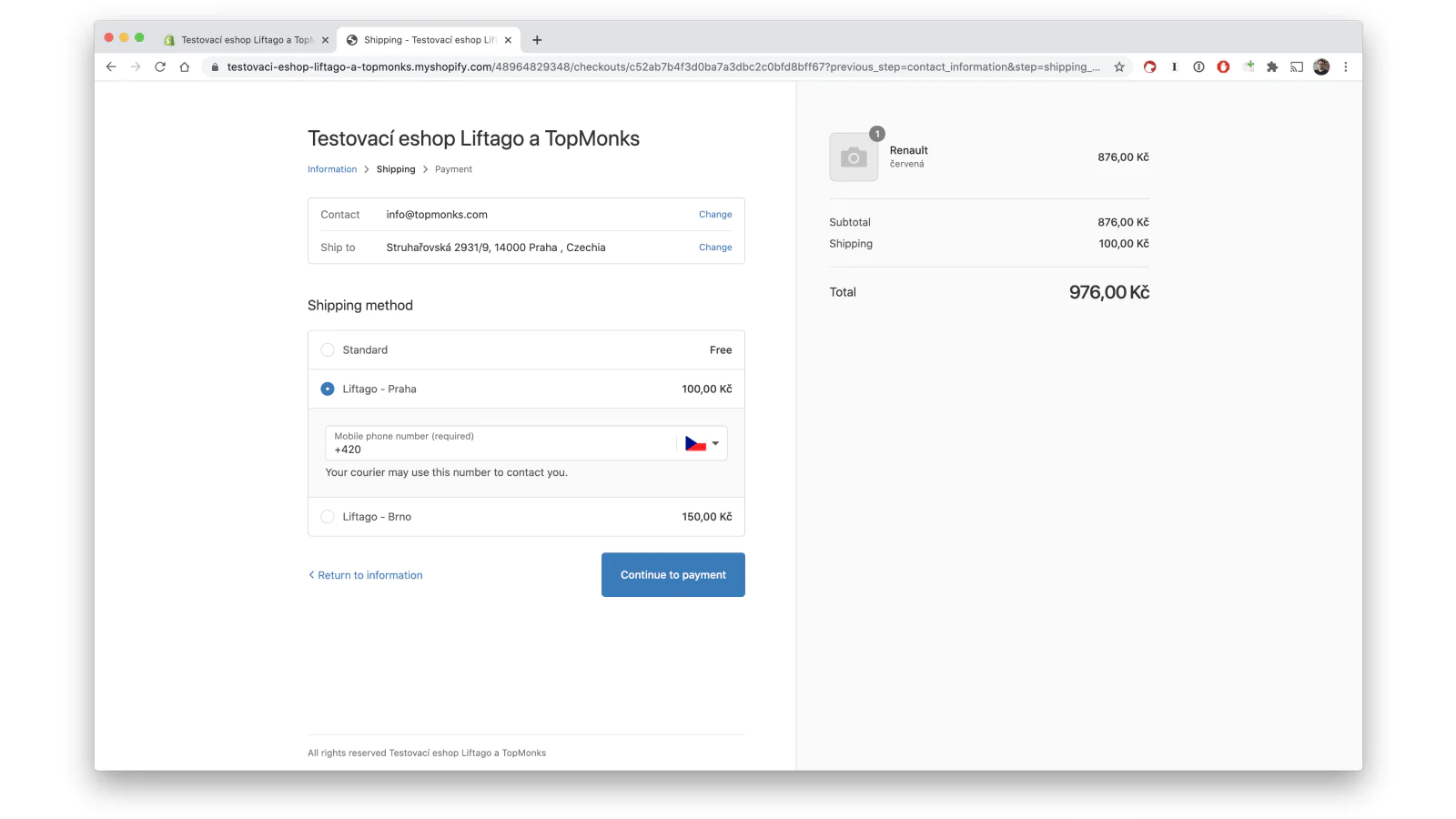Change the Ship to address
This screenshot has height=819, width=1456.
click(715, 248)
